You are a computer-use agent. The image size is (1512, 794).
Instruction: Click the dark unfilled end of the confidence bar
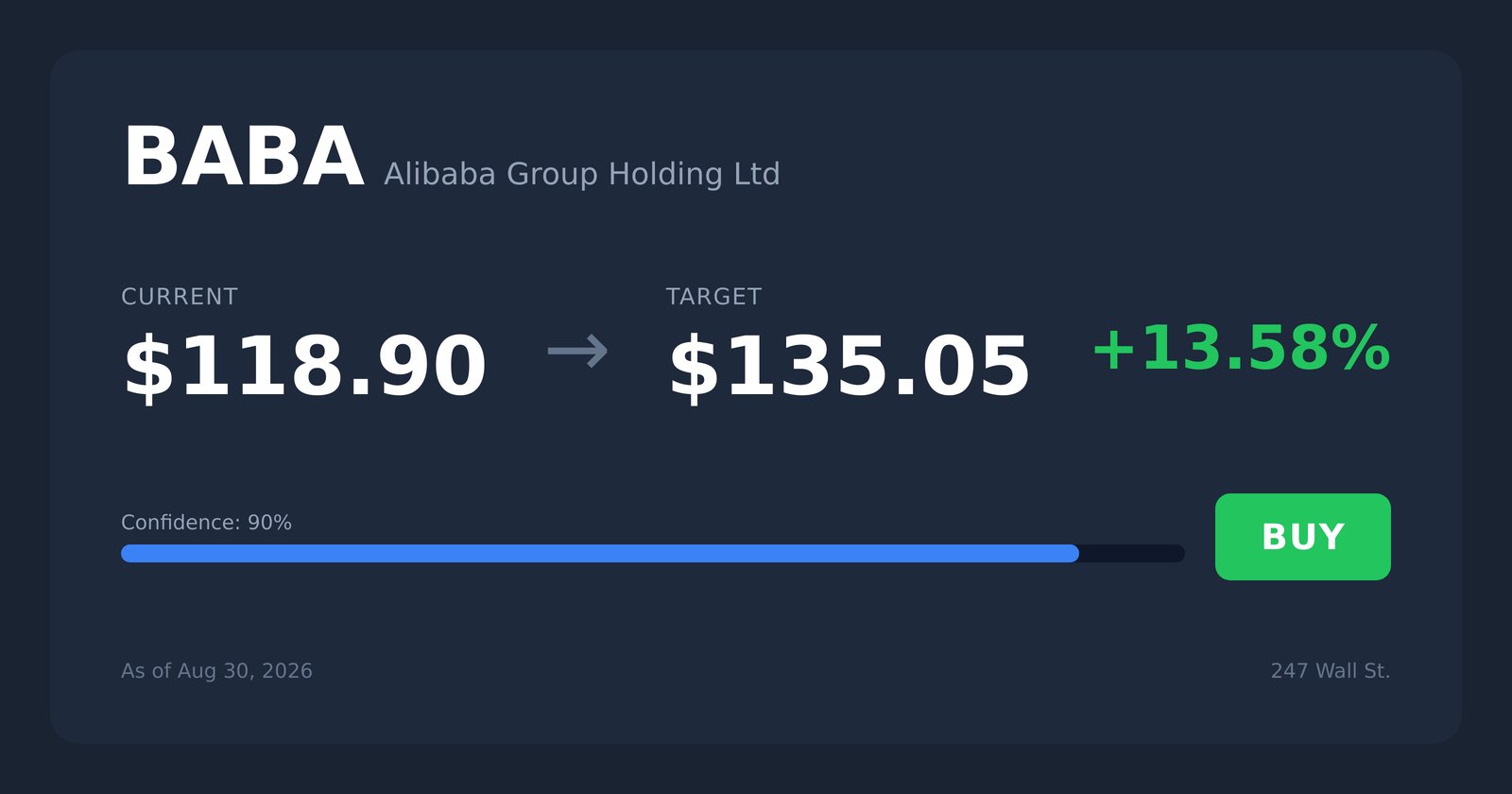(x=1132, y=553)
